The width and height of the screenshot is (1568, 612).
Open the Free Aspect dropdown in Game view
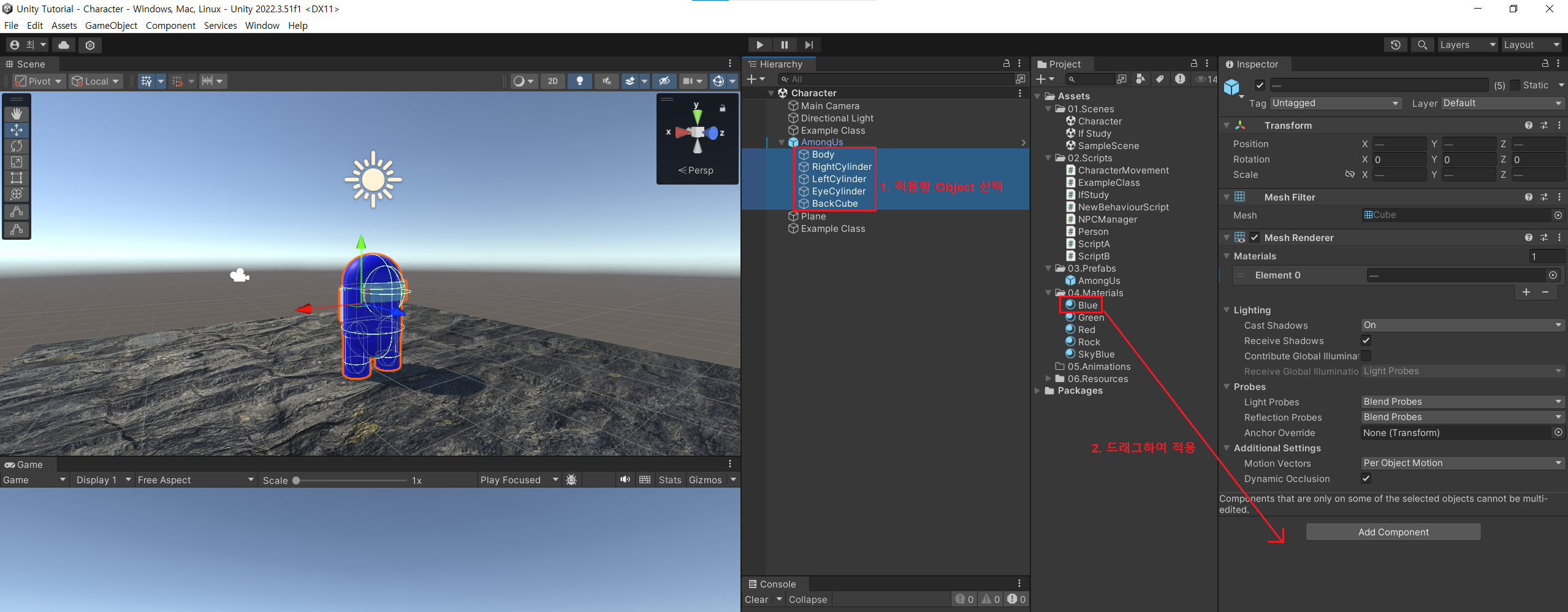[x=195, y=480]
